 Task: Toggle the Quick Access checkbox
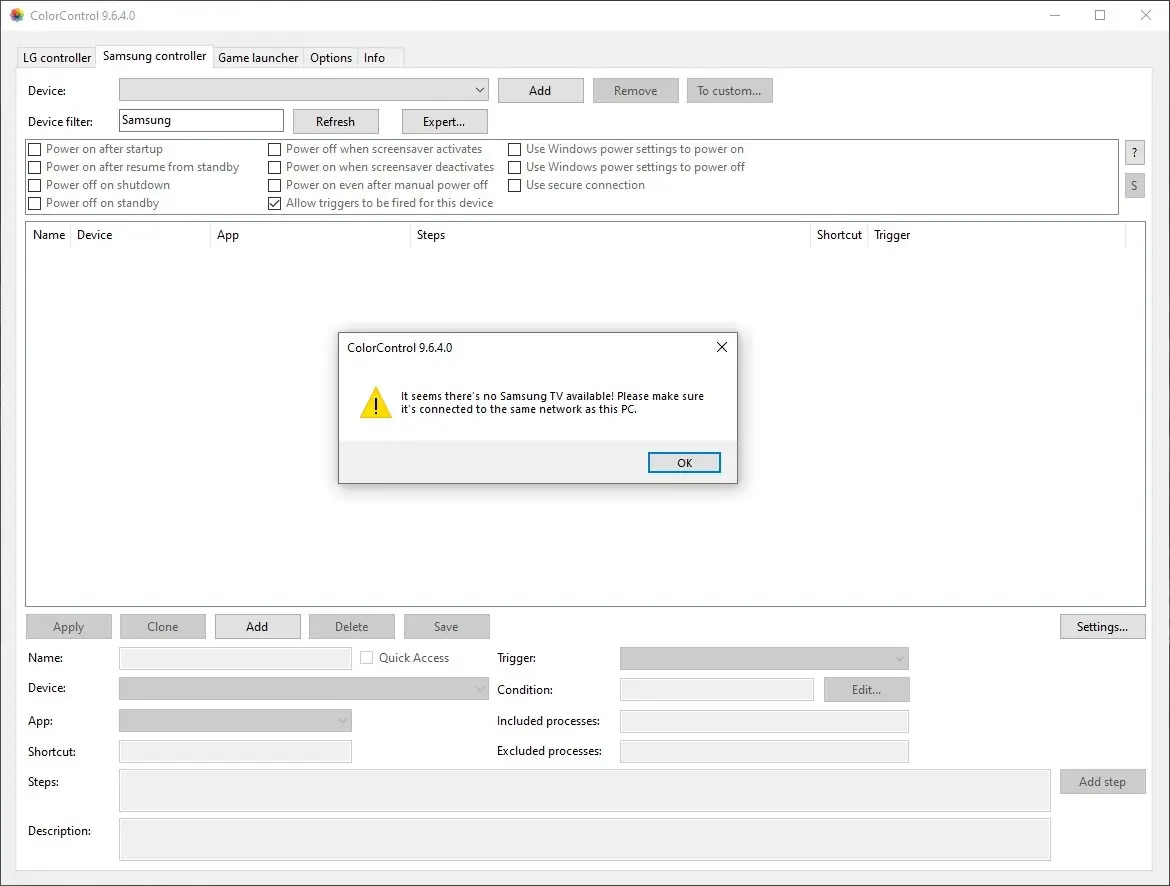click(366, 658)
